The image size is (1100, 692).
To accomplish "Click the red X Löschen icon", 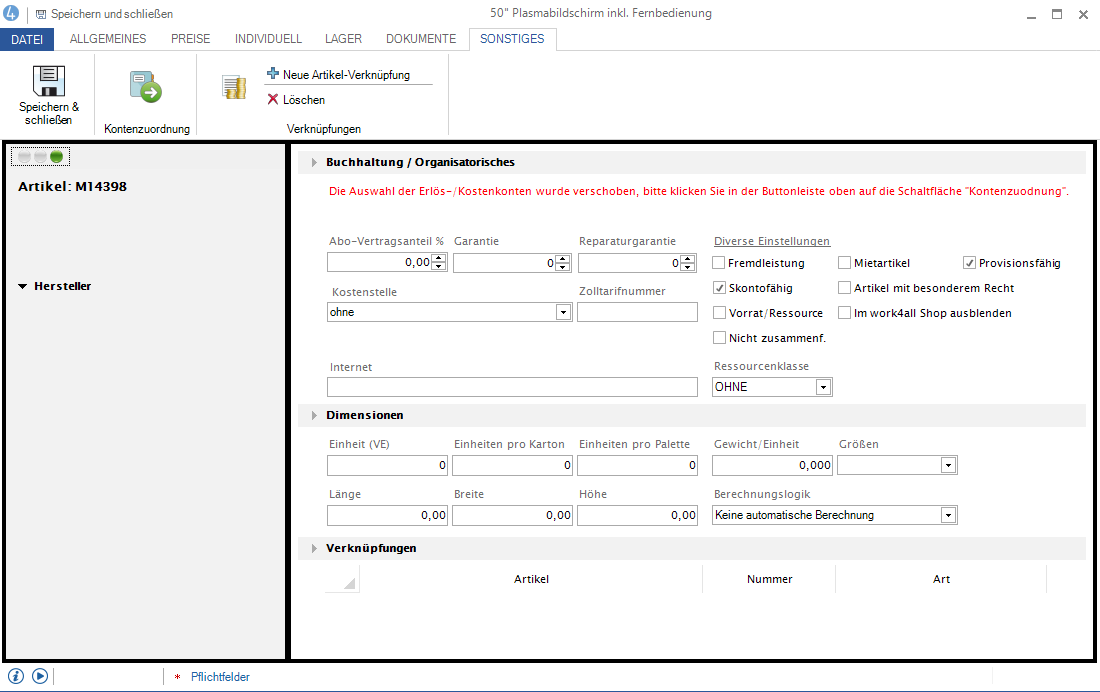I will 273,100.
